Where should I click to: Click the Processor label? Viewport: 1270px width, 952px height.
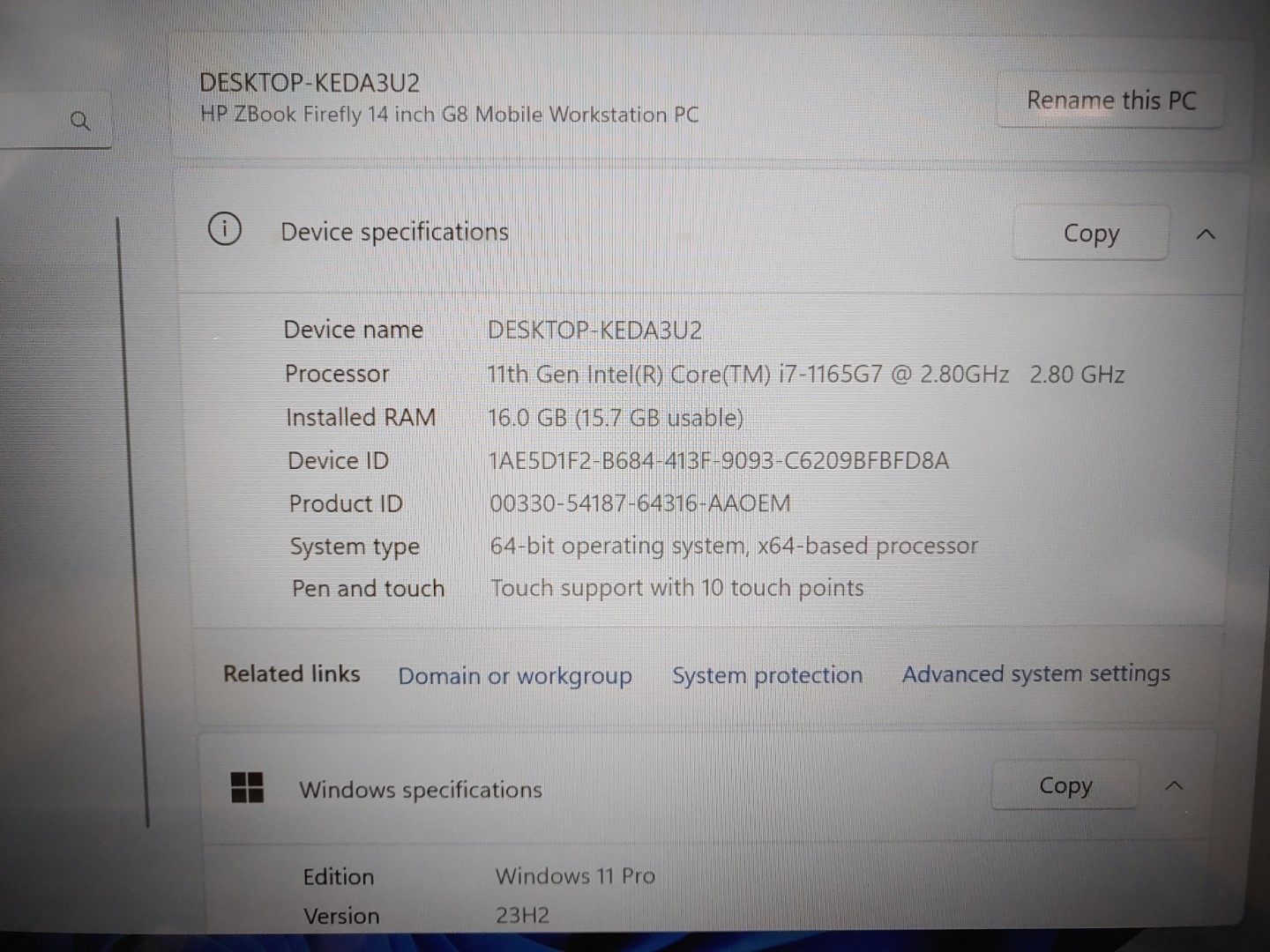coord(337,374)
